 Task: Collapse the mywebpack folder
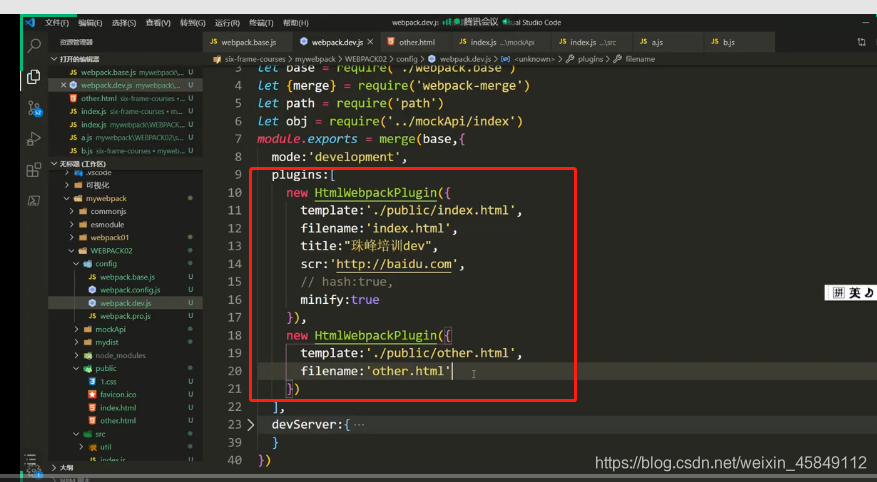67,199
